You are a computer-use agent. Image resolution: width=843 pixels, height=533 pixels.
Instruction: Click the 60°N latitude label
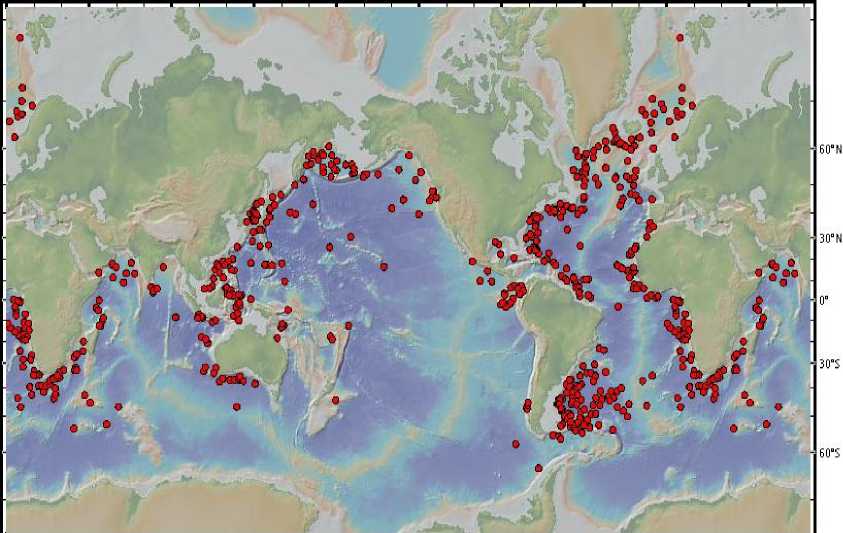[x=830, y=150]
